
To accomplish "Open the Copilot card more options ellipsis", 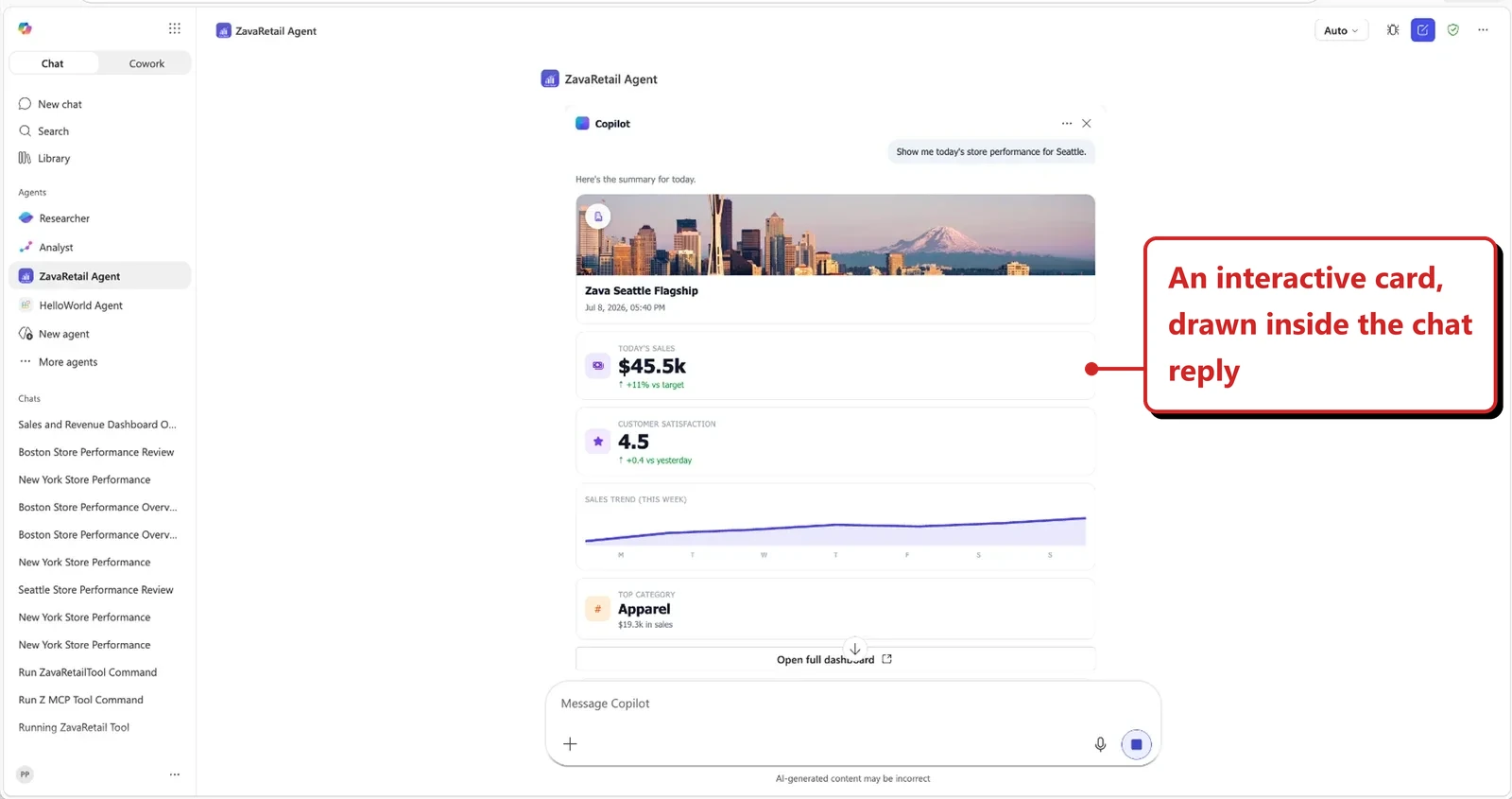I will pyautogui.click(x=1067, y=124).
